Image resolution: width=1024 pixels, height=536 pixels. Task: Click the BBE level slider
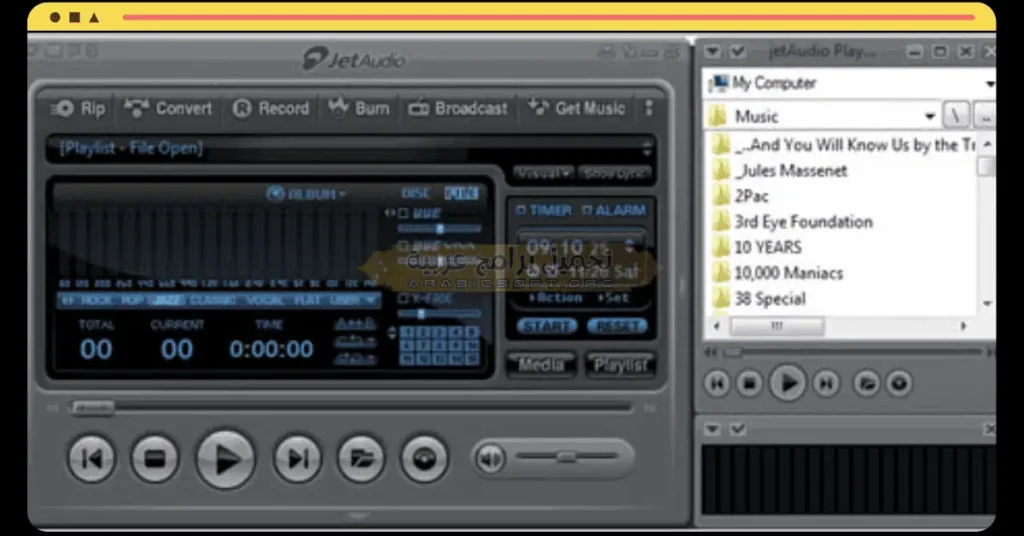439,229
